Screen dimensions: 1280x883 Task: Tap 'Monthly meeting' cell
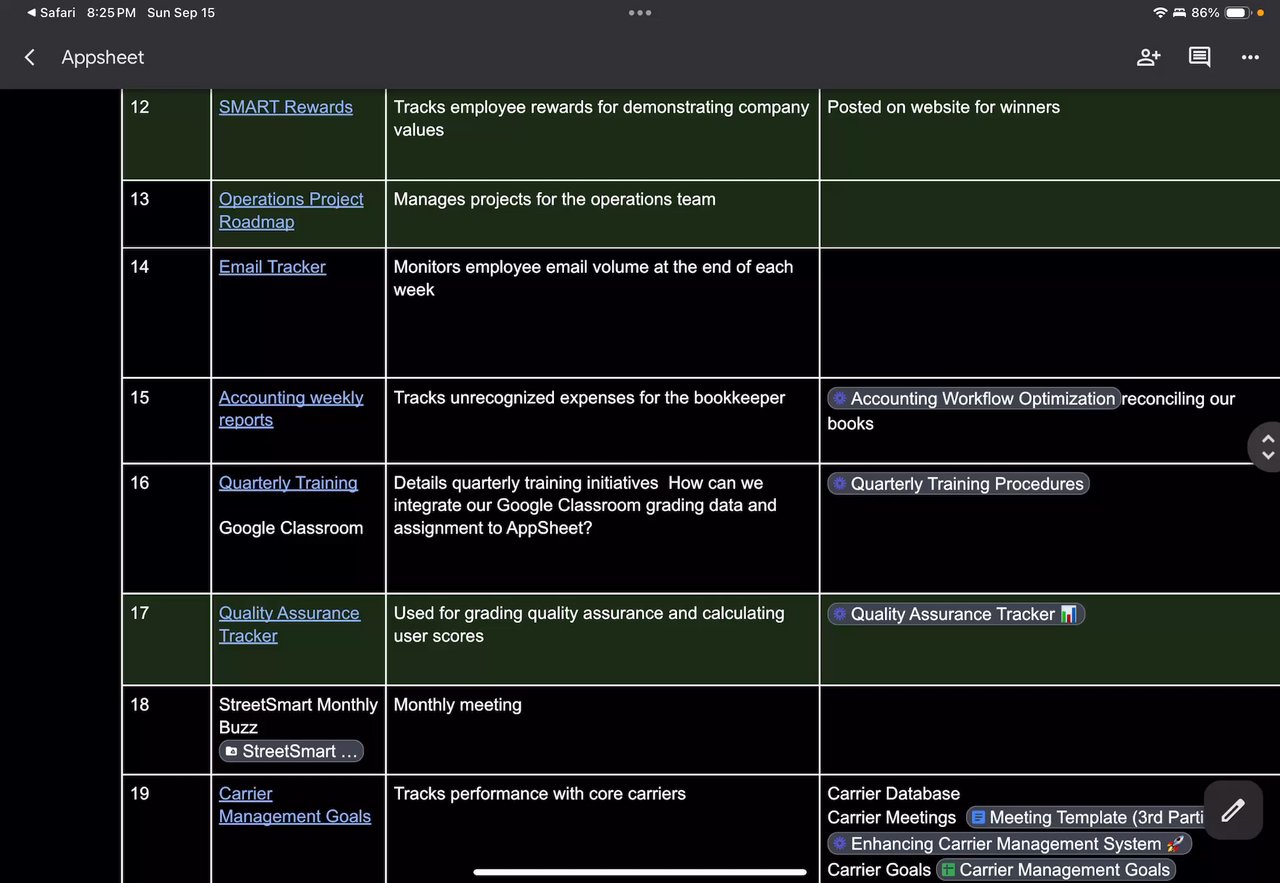point(602,730)
